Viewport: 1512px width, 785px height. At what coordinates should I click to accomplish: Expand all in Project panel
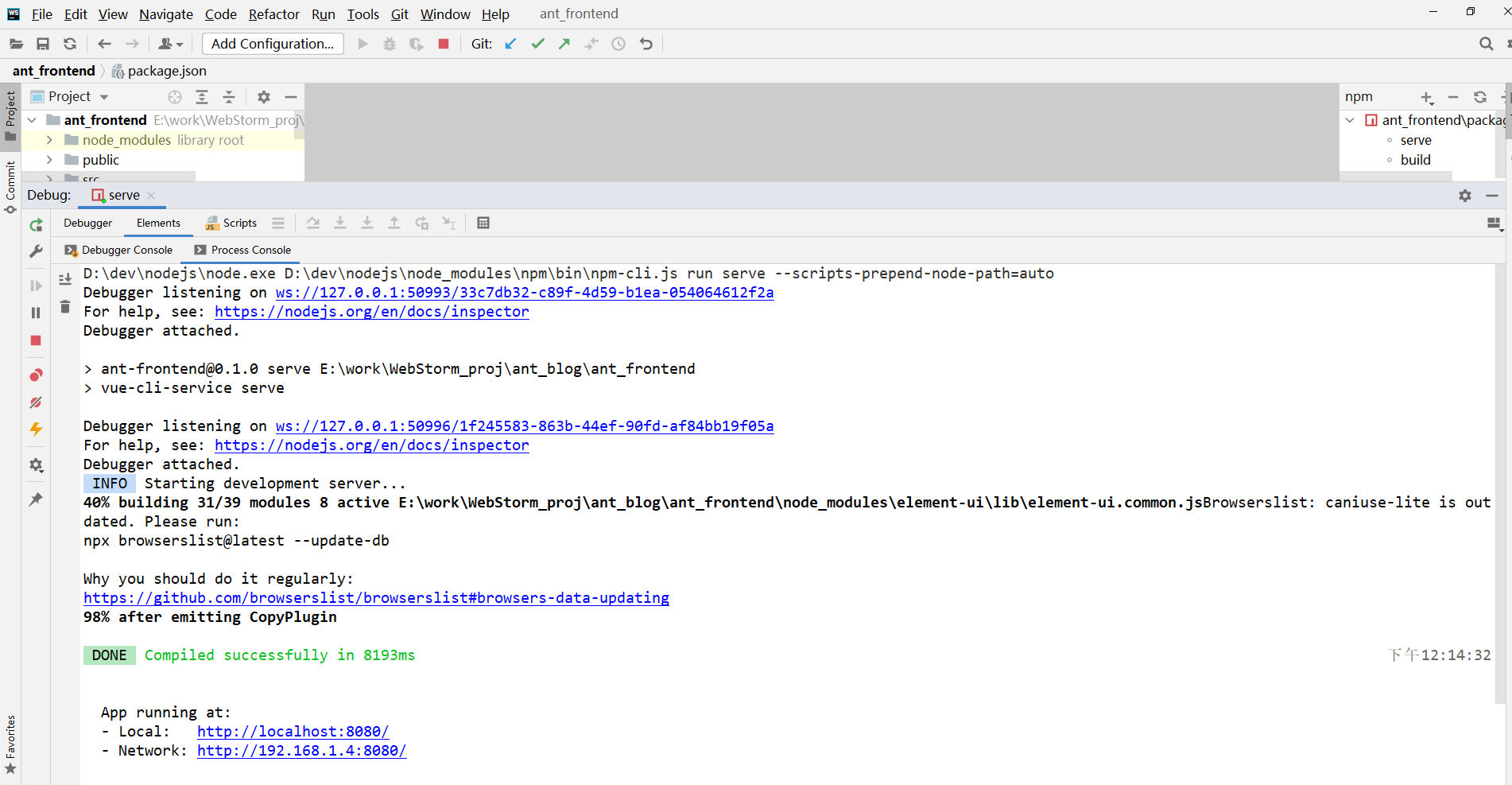(202, 96)
